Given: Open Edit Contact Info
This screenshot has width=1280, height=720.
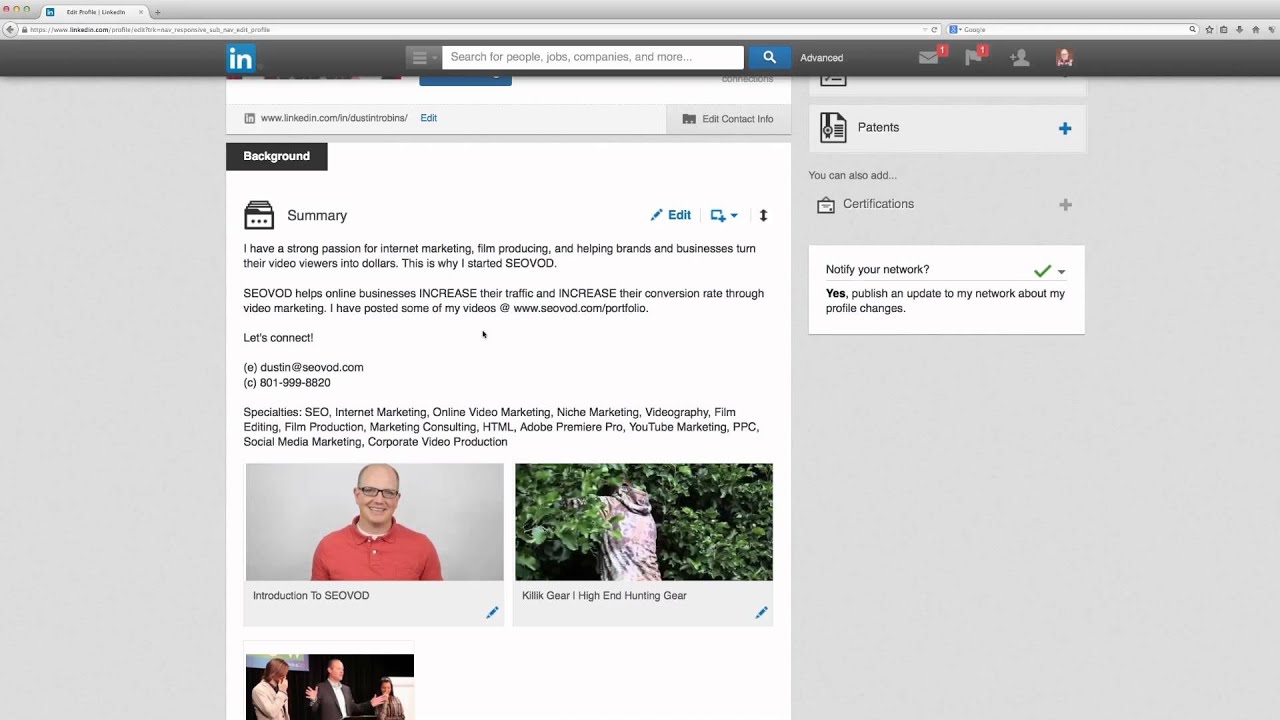Looking at the screenshot, I should click(x=728, y=119).
